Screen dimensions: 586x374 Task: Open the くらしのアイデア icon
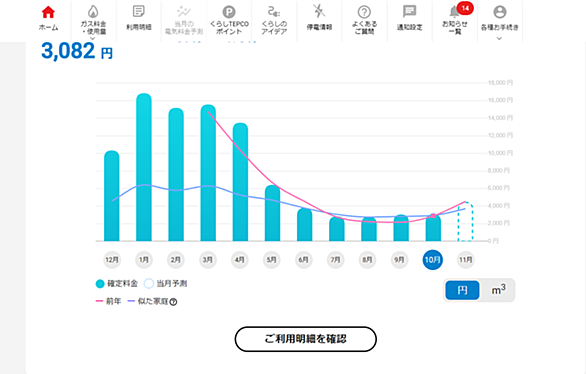coord(274,12)
